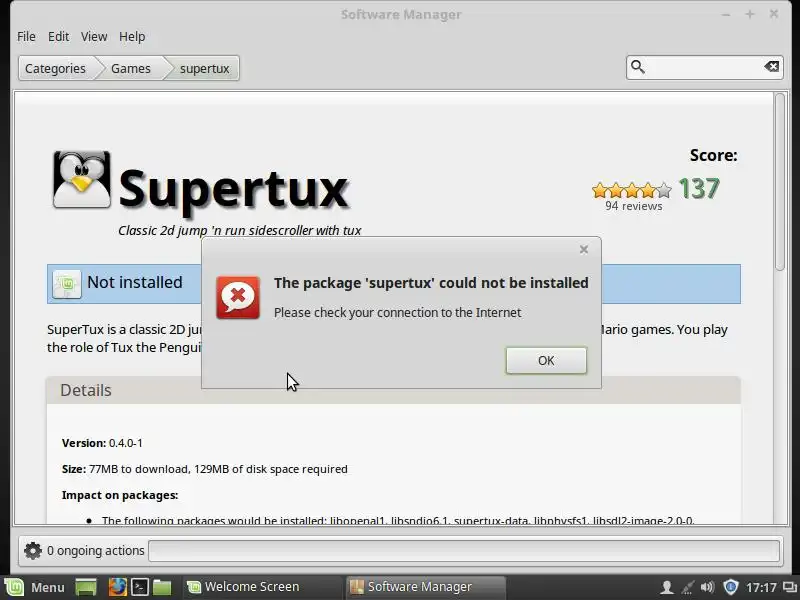Open the Edit menu
Viewport: 800px width, 600px height.
coord(58,37)
